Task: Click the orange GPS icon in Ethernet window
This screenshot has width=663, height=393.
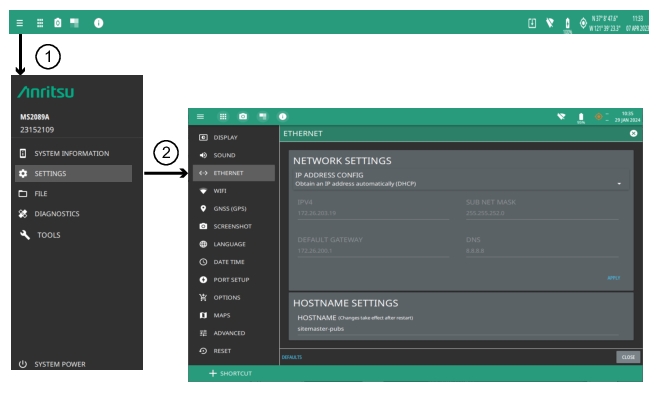Action: (598, 116)
